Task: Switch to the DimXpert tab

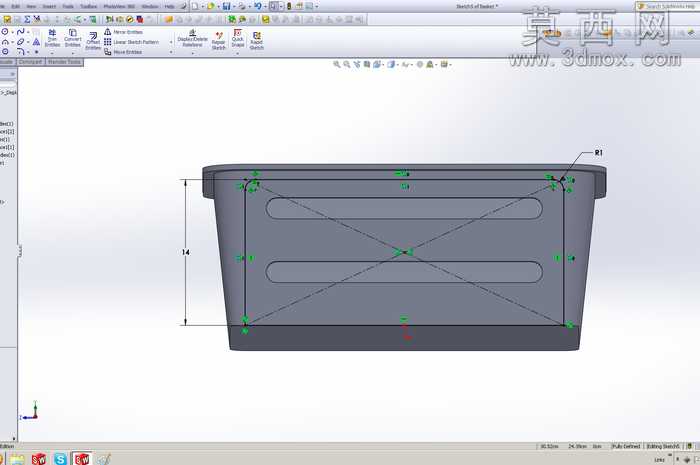Action: point(30,62)
